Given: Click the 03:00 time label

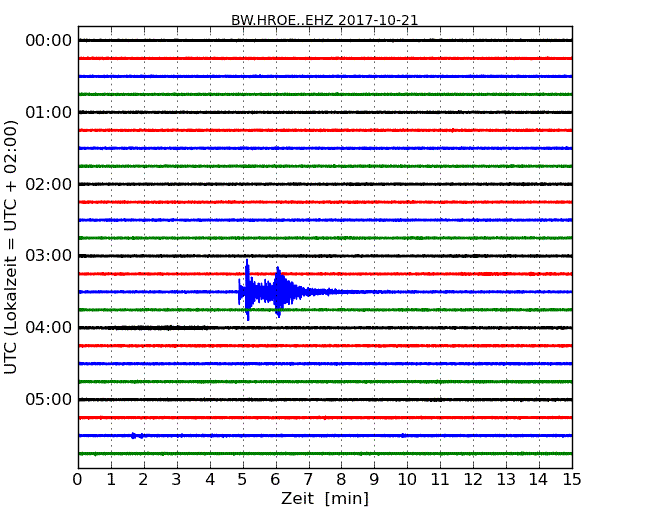Looking at the screenshot, I should pos(49,255).
